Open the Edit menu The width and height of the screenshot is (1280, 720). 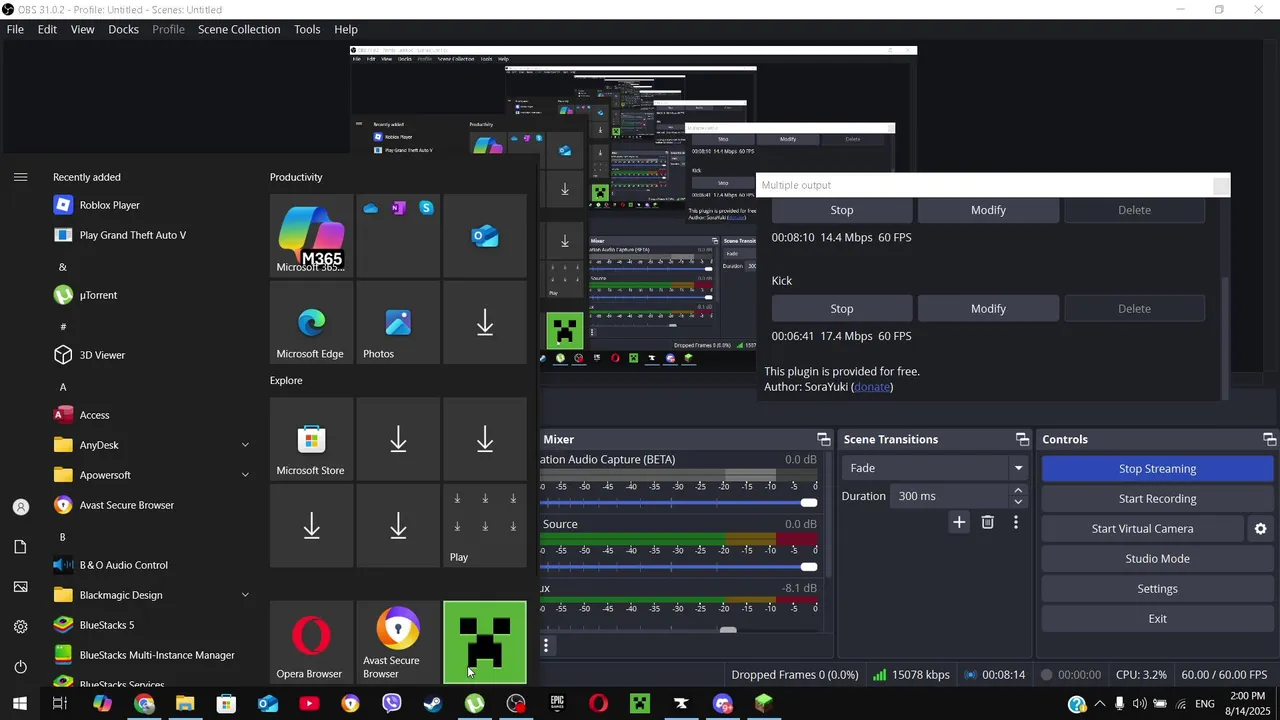click(x=47, y=29)
